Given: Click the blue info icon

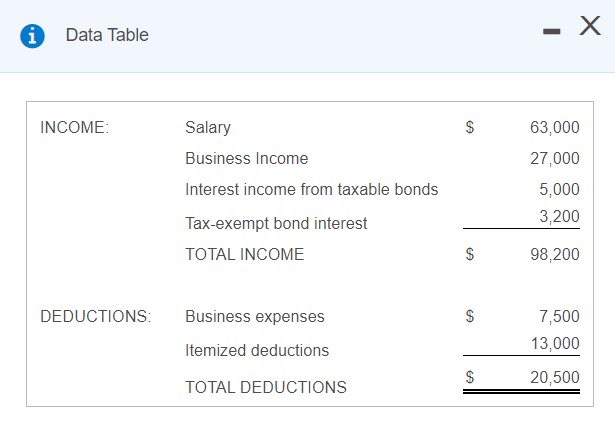Looking at the screenshot, I should (x=32, y=36).
